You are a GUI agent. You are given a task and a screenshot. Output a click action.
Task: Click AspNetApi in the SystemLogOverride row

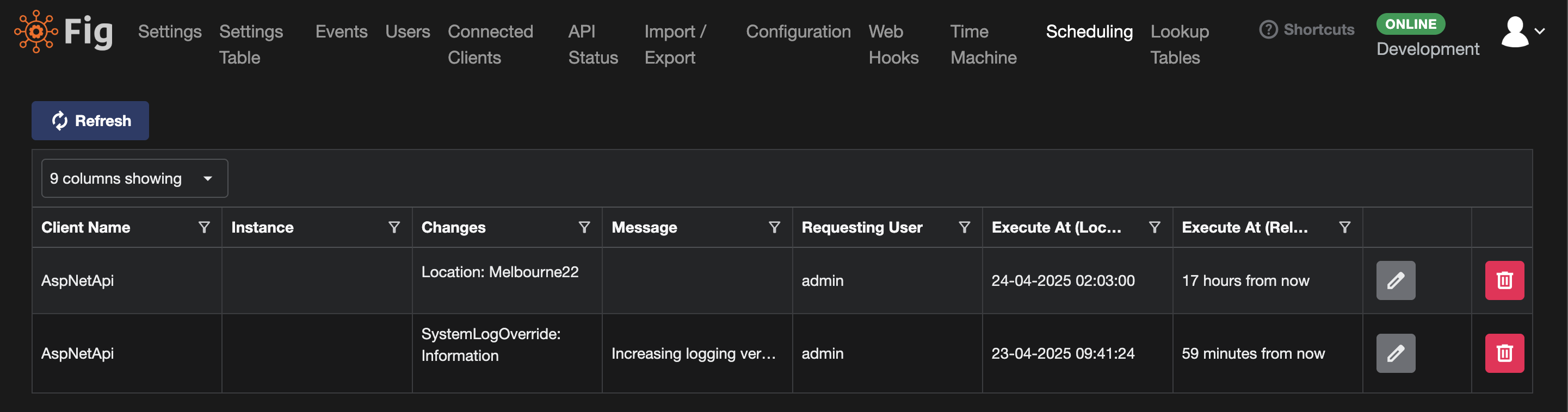pyautogui.click(x=77, y=353)
